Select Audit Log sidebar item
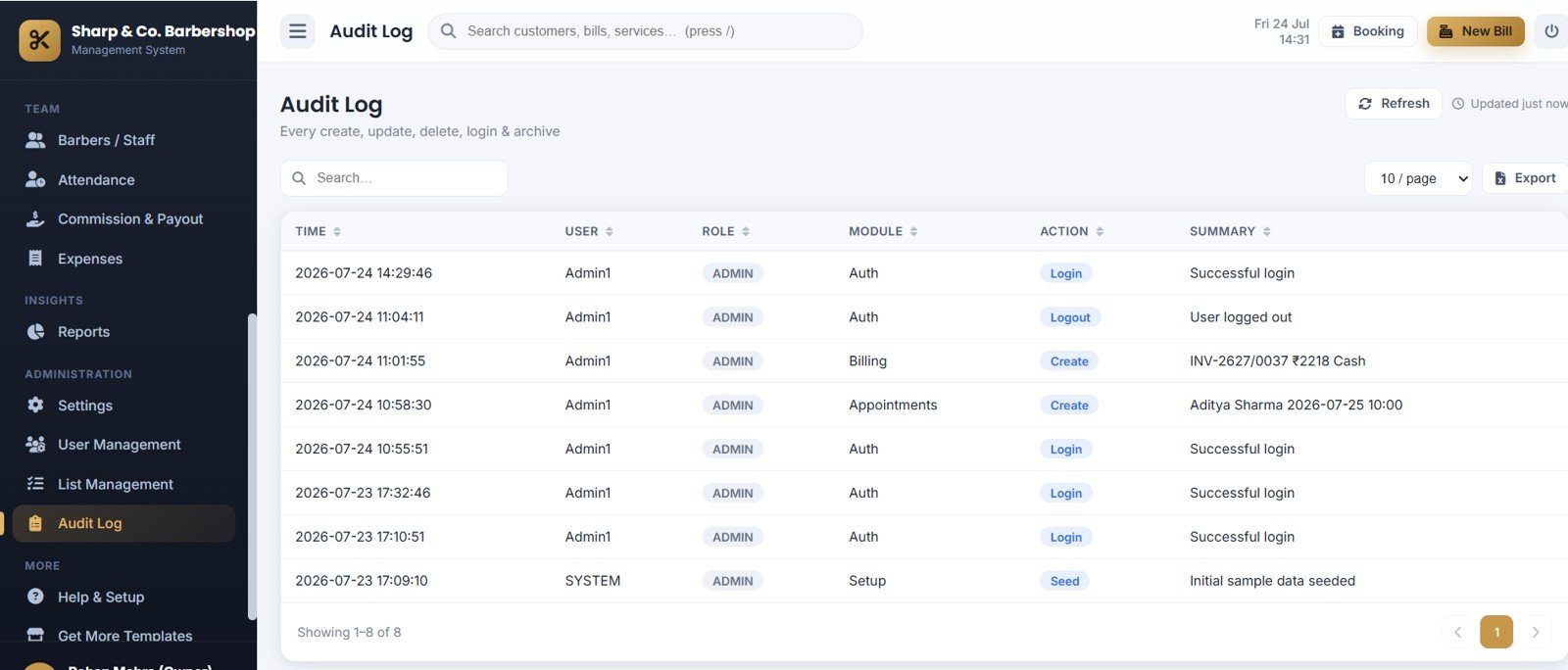This screenshot has width=1568, height=670. tap(123, 523)
